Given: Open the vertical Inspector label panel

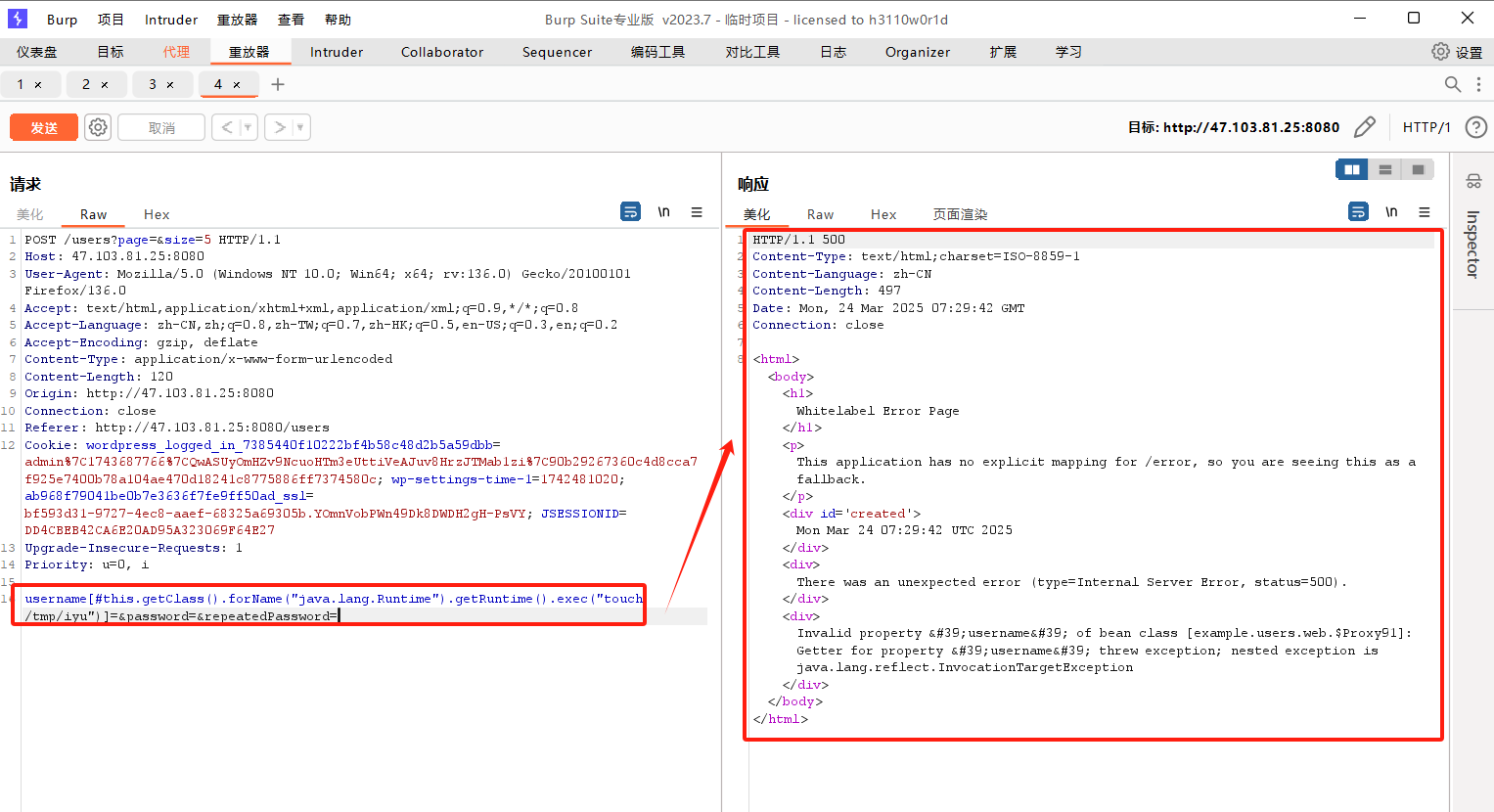Looking at the screenshot, I should [x=1472, y=244].
